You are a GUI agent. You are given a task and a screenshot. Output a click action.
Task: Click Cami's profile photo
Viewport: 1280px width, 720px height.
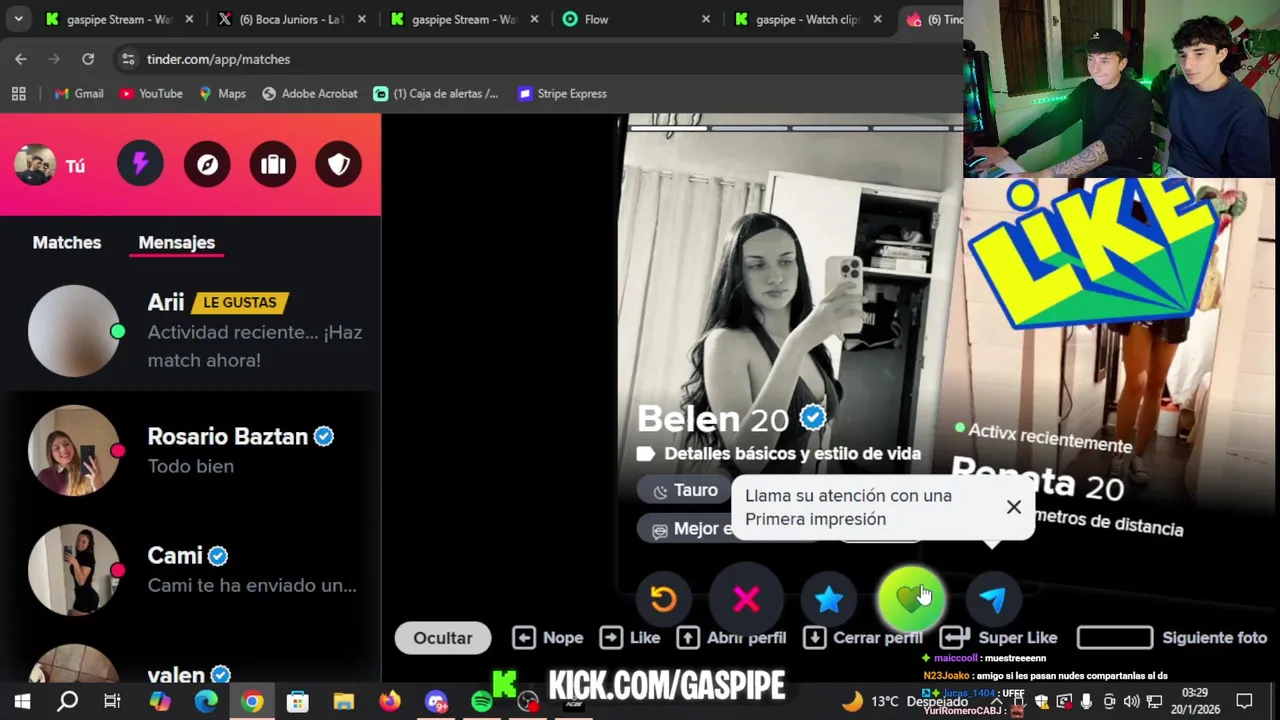pos(73,569)
